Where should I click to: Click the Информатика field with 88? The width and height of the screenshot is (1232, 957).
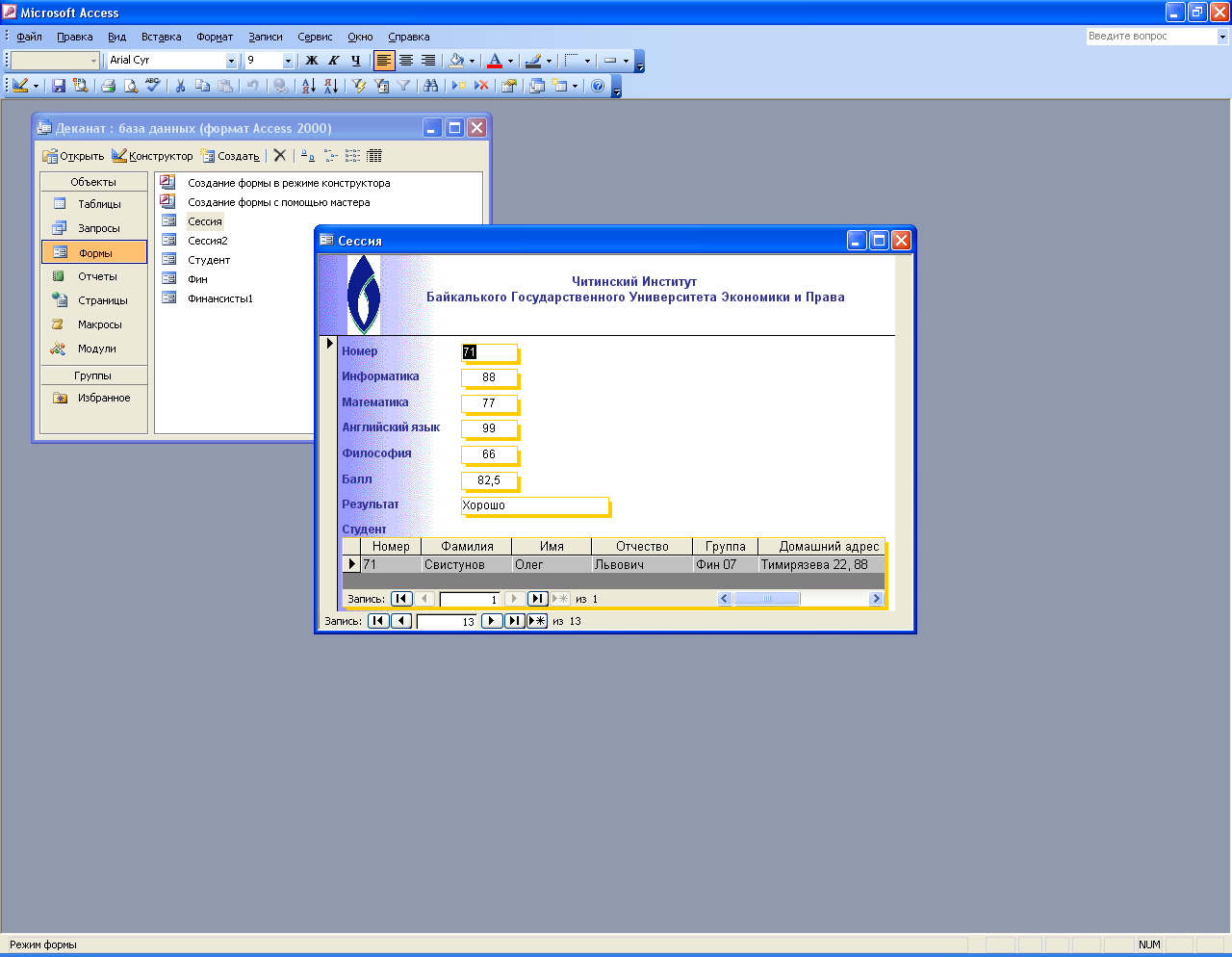click(x=489, y=377)
